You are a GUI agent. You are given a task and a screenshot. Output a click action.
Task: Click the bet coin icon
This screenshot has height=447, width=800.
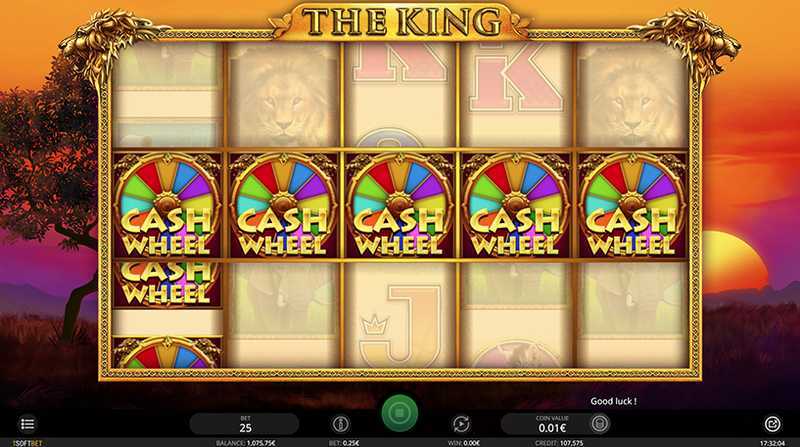pos(340,424)
